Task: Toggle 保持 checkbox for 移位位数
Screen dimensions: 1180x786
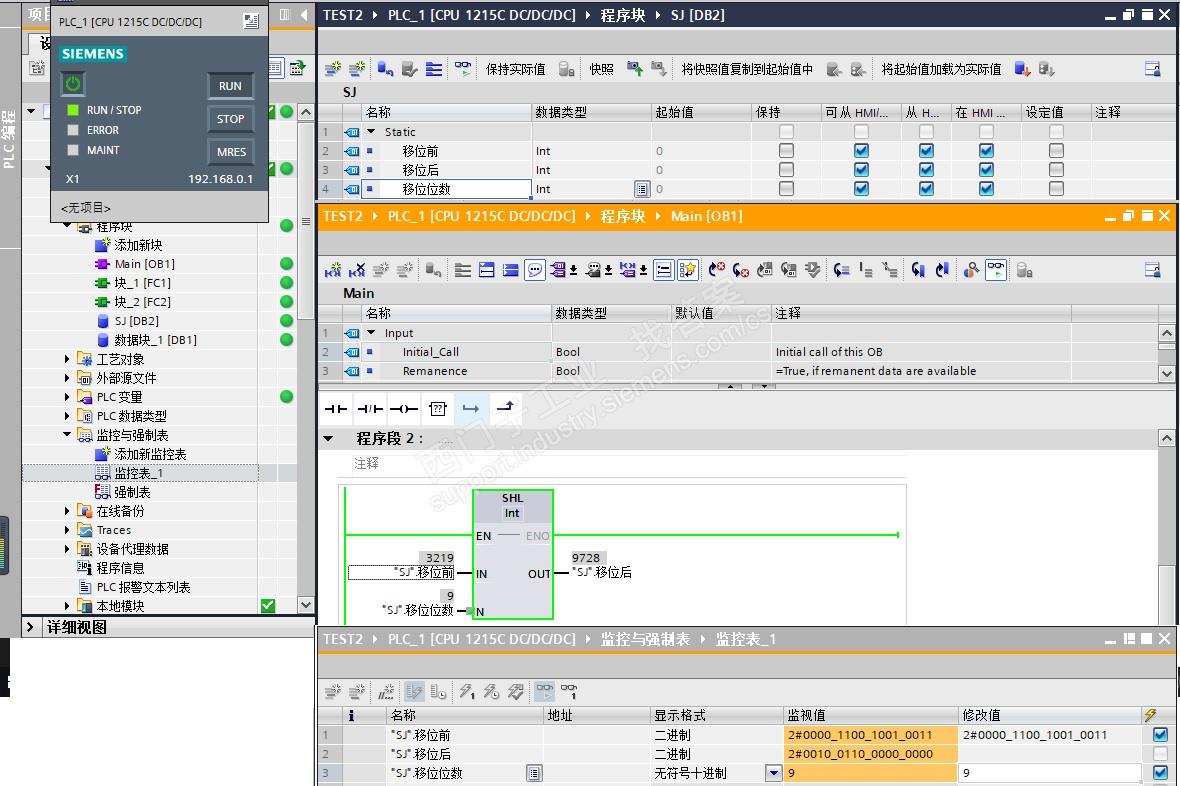Action: pos(786,189)
